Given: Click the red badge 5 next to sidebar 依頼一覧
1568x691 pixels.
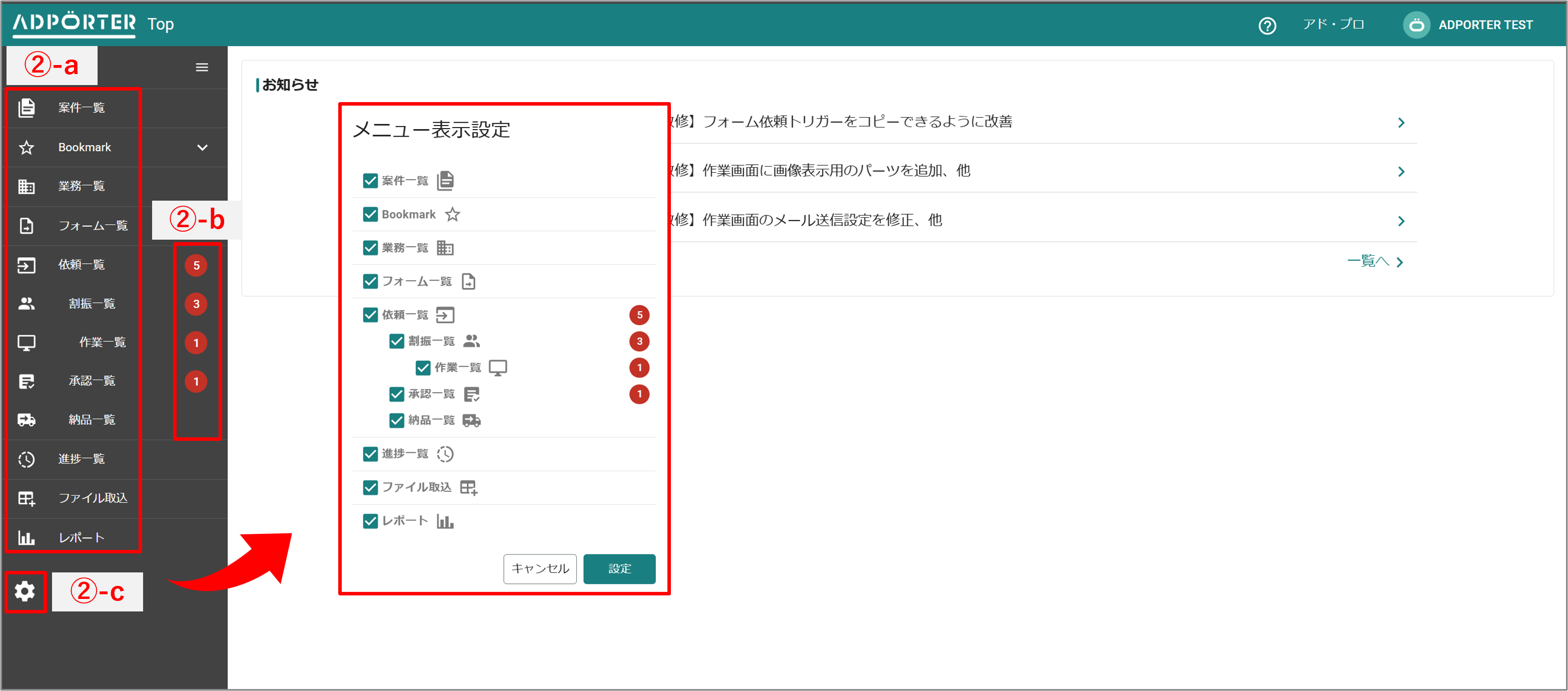Looking at the screenshot, I should 196,265.
